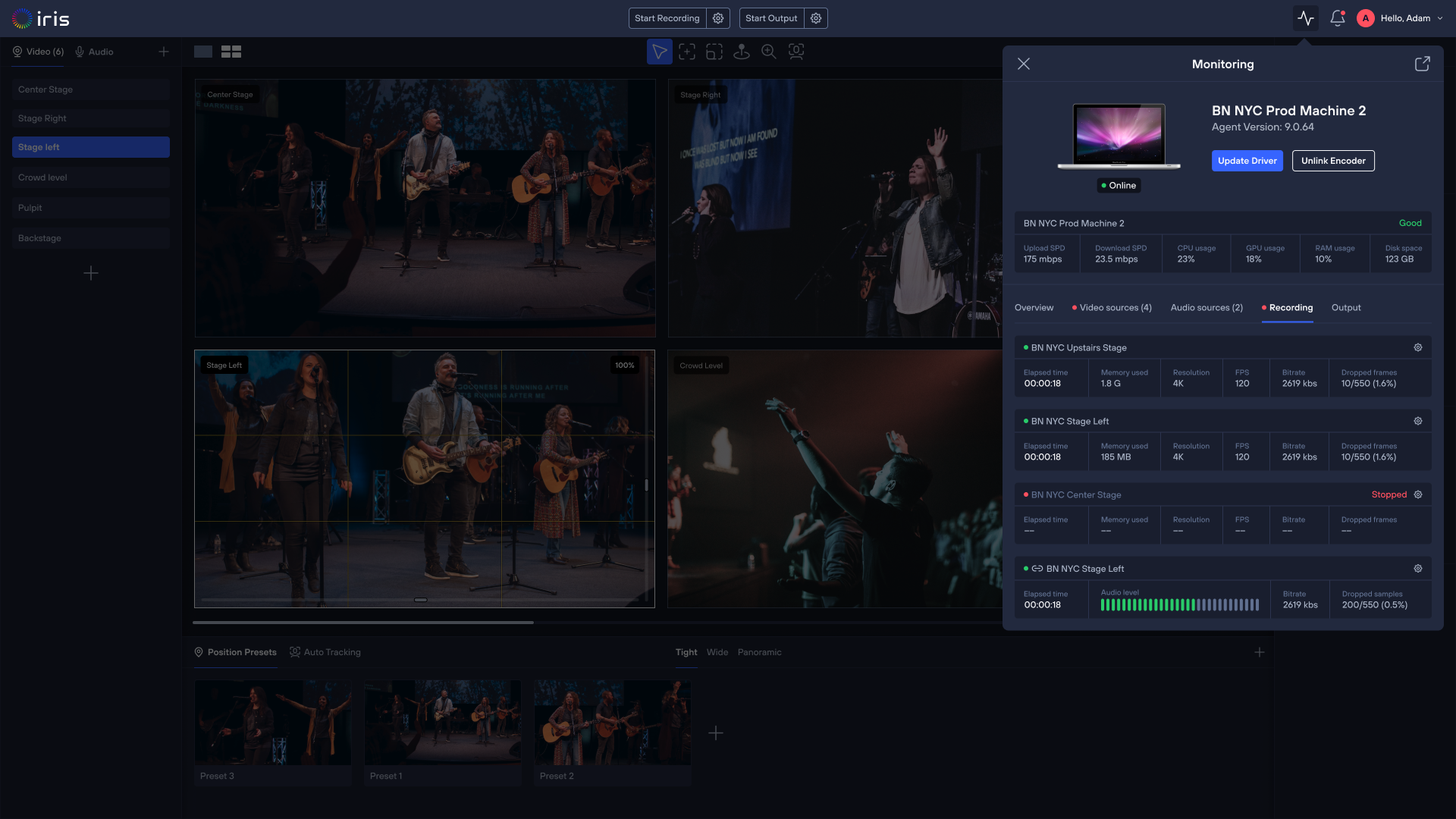Select the pointer cursor tool
Screen dimensions: 1456x819
point(660,52)
